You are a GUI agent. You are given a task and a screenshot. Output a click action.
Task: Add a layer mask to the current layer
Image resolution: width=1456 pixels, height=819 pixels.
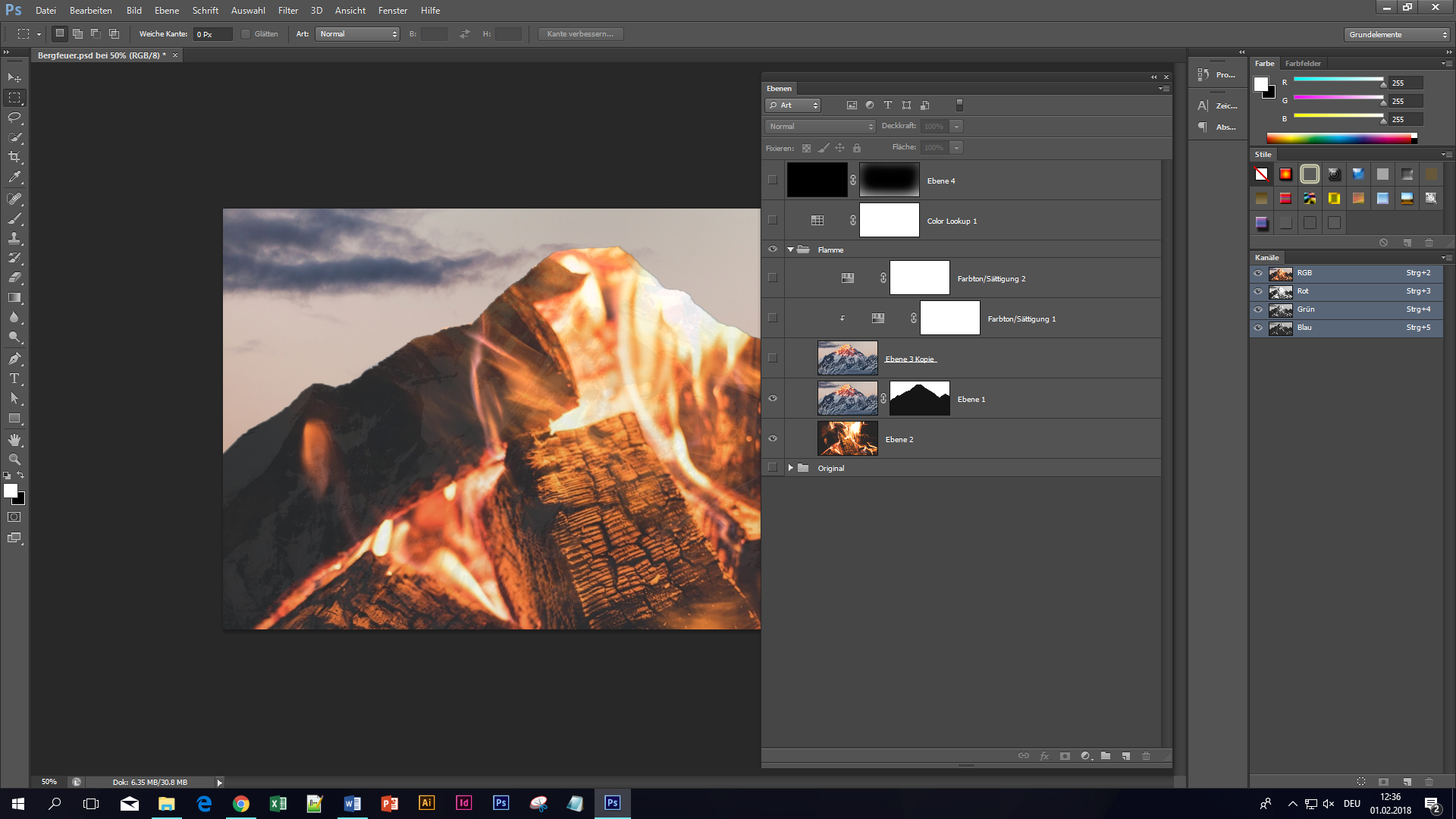(x=1065, y=756)
